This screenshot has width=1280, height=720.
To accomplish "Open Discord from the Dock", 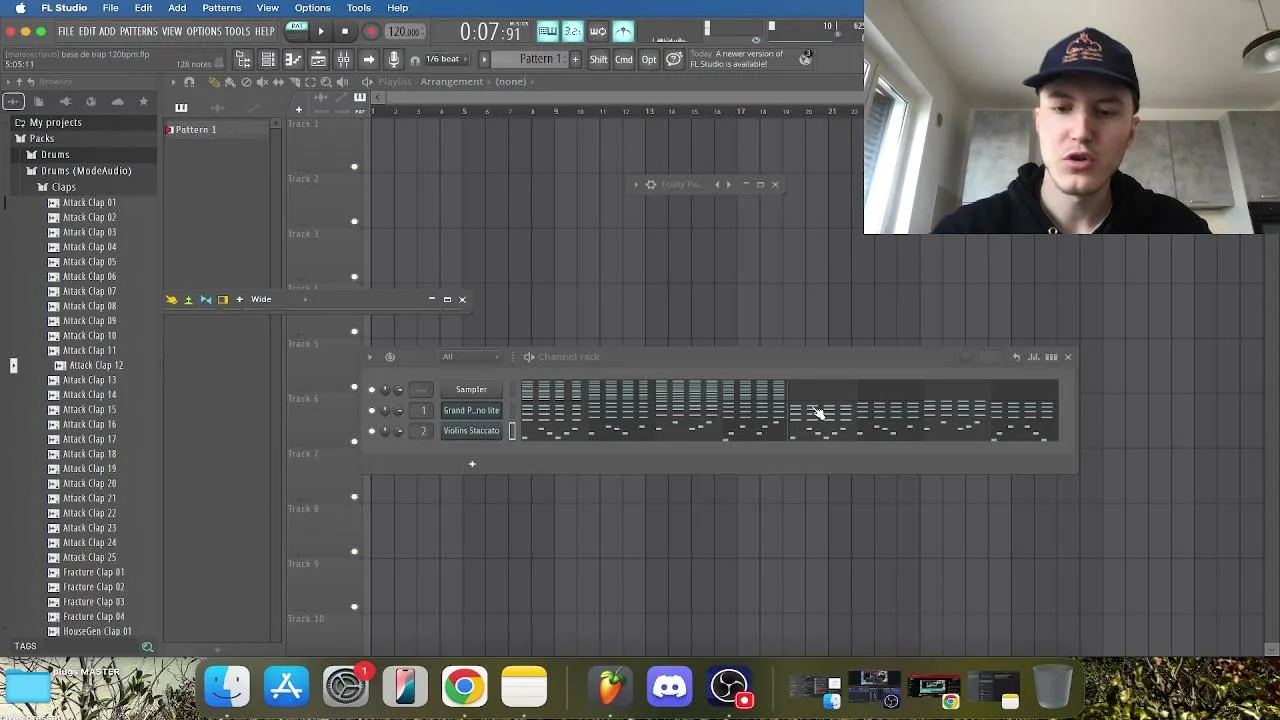I will [670, 687].
